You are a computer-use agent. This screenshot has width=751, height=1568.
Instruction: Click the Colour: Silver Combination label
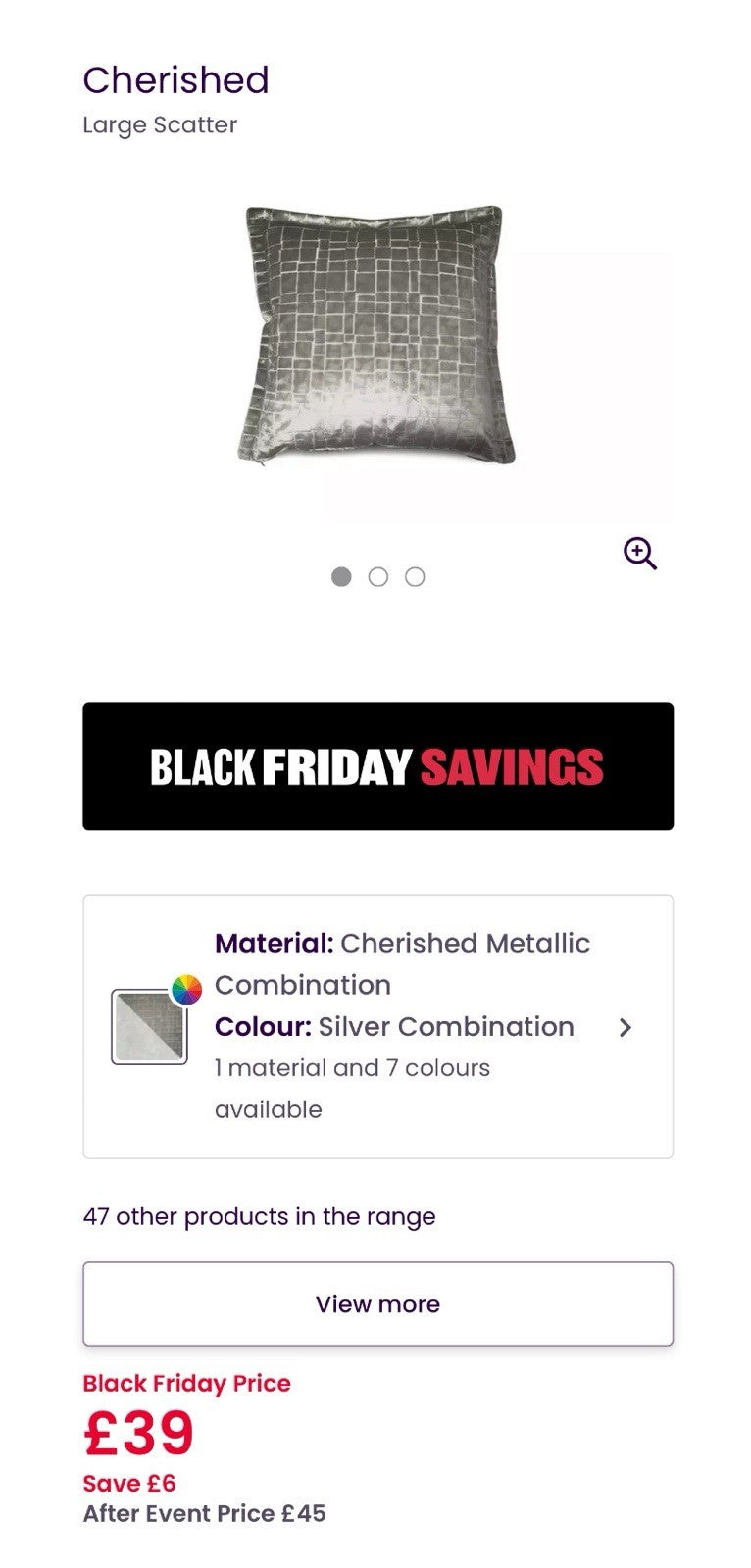coord(394,1027)
